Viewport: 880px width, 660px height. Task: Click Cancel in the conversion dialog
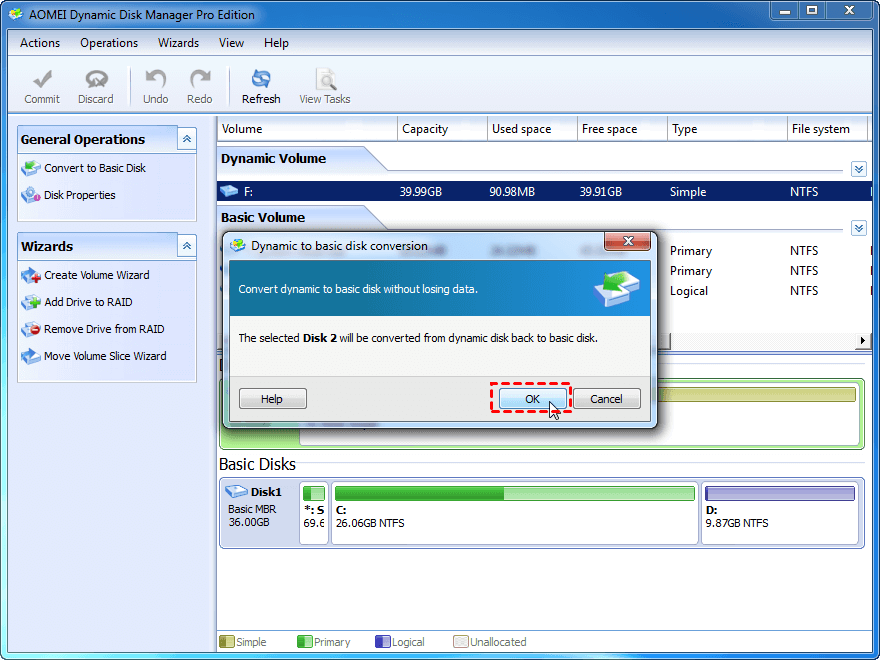(607, 399)
